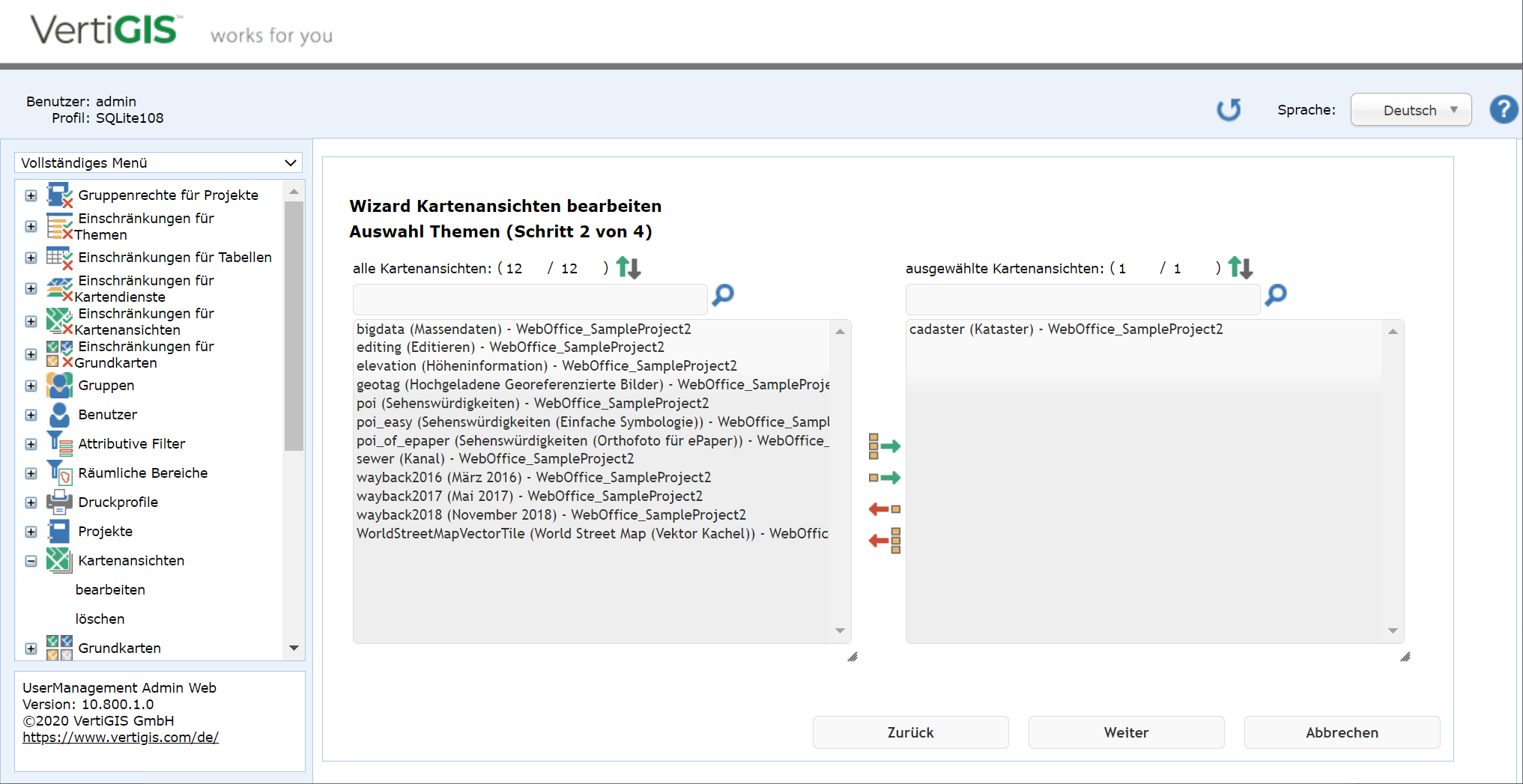Select löschen under Kartenansichten
Image resolution: width=1523 pixels, height=784 pixels.
[100, 619]
